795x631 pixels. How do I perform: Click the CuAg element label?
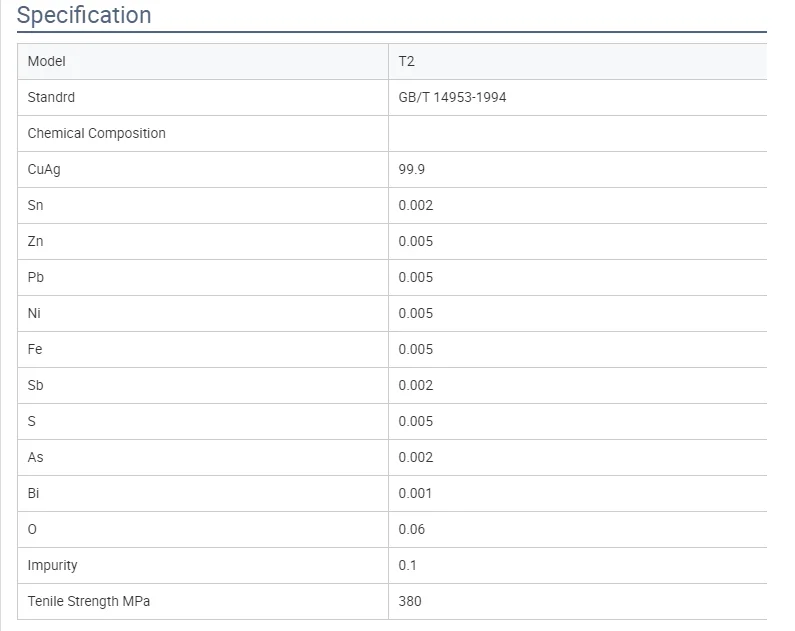[44, 169]
